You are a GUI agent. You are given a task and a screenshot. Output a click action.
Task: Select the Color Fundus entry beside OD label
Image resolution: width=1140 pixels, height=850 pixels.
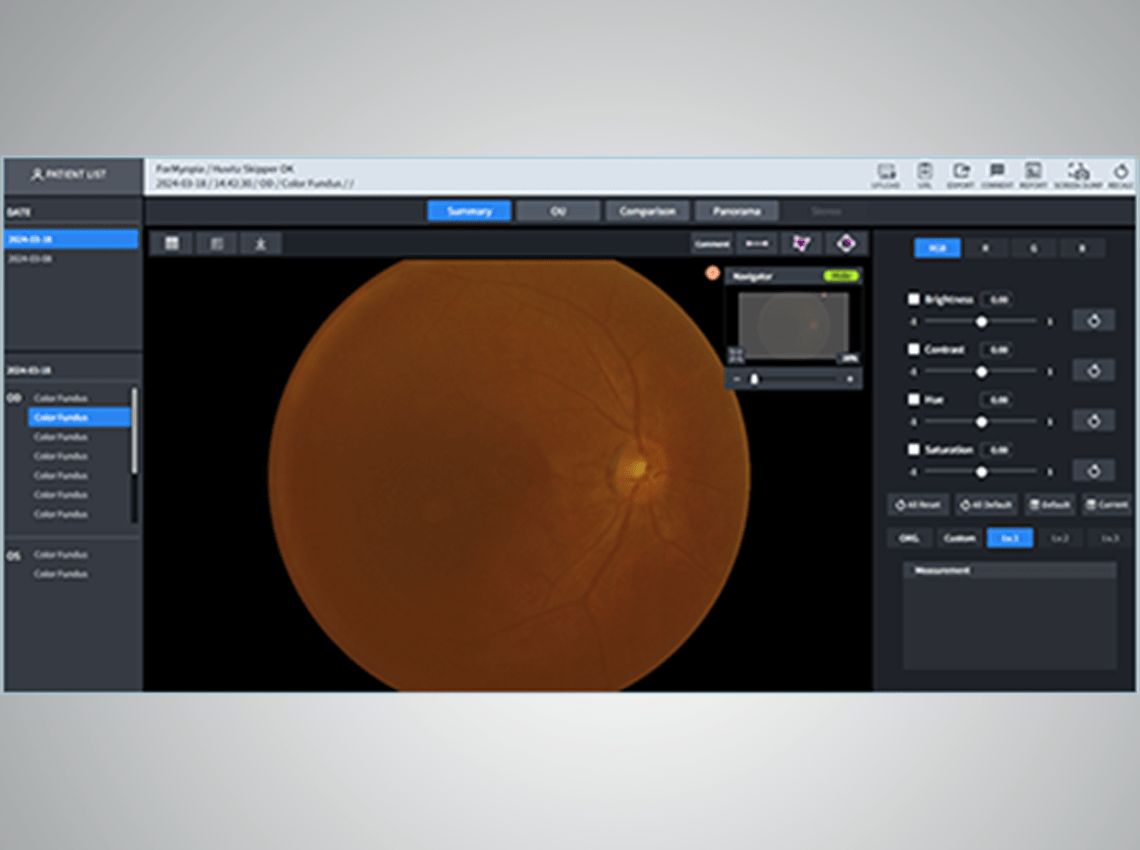point(60,398)
